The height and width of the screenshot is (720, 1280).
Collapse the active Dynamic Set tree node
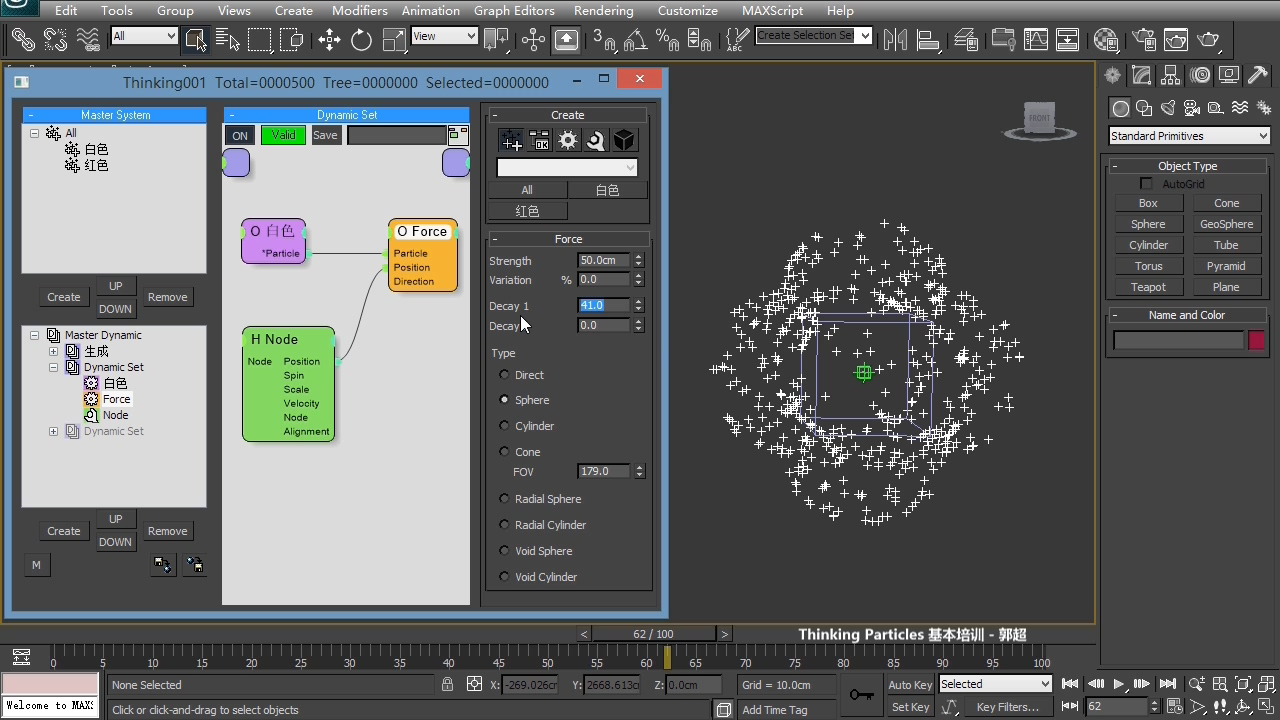click(x=53, y=367)
